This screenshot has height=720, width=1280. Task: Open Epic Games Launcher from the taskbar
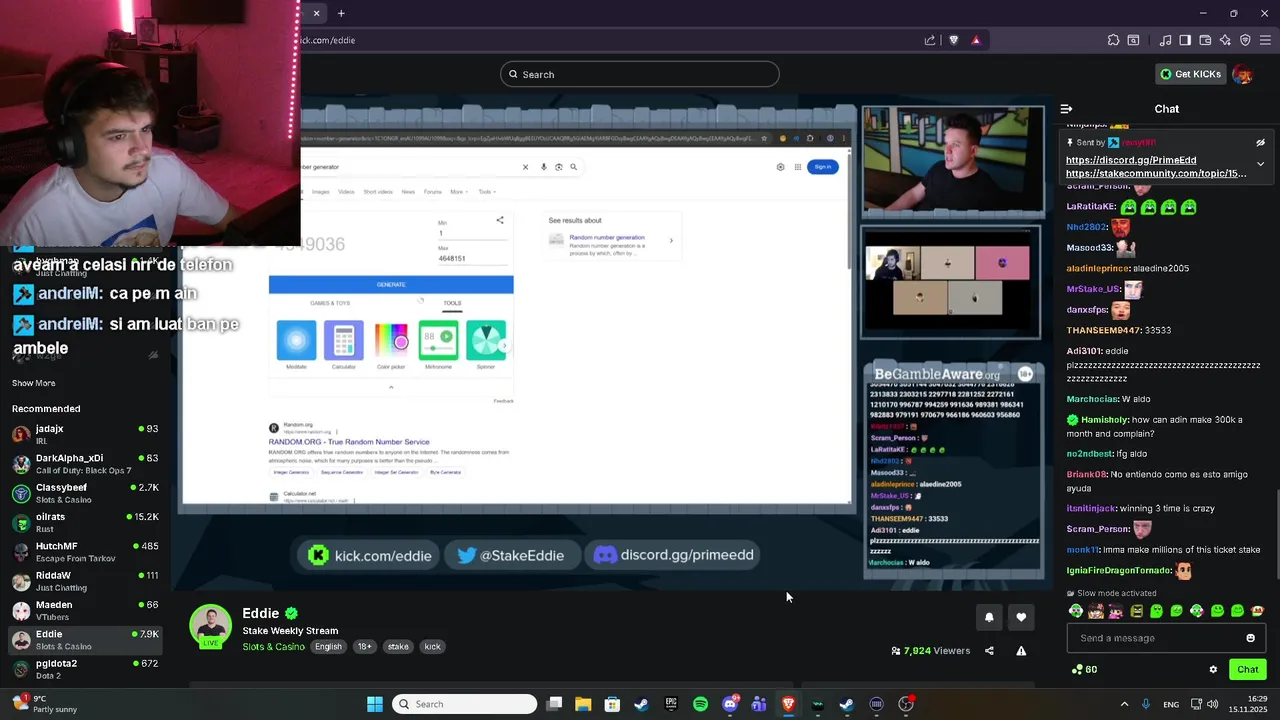pyautogui.click(x=671, y=704)
